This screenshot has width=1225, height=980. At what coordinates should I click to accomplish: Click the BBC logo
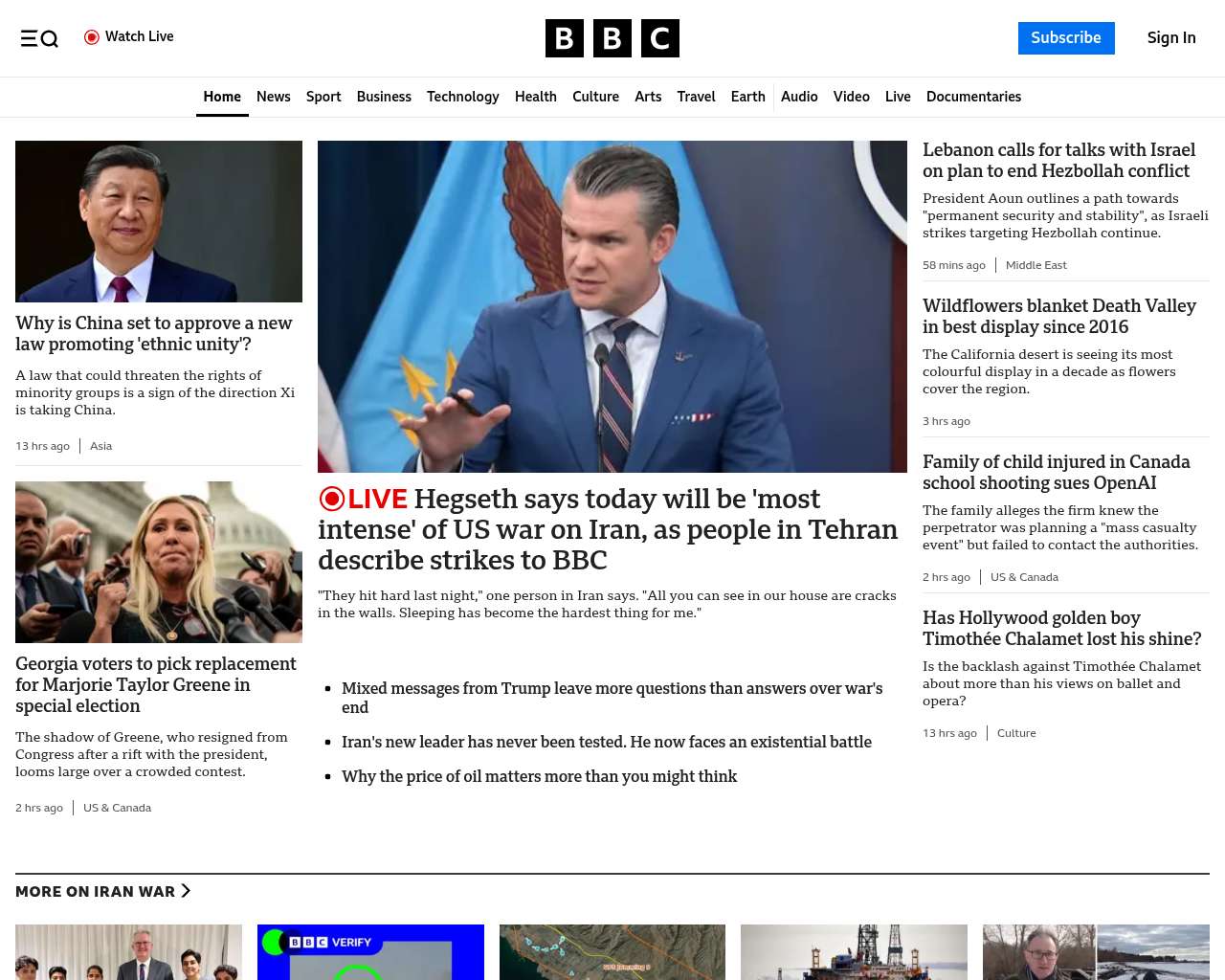[x=612, y=38]
